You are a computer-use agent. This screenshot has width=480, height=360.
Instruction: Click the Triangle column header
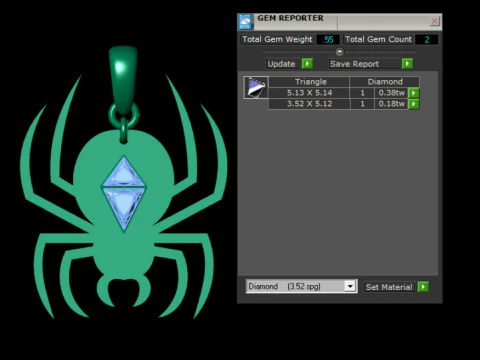click(x=310, y=82)
